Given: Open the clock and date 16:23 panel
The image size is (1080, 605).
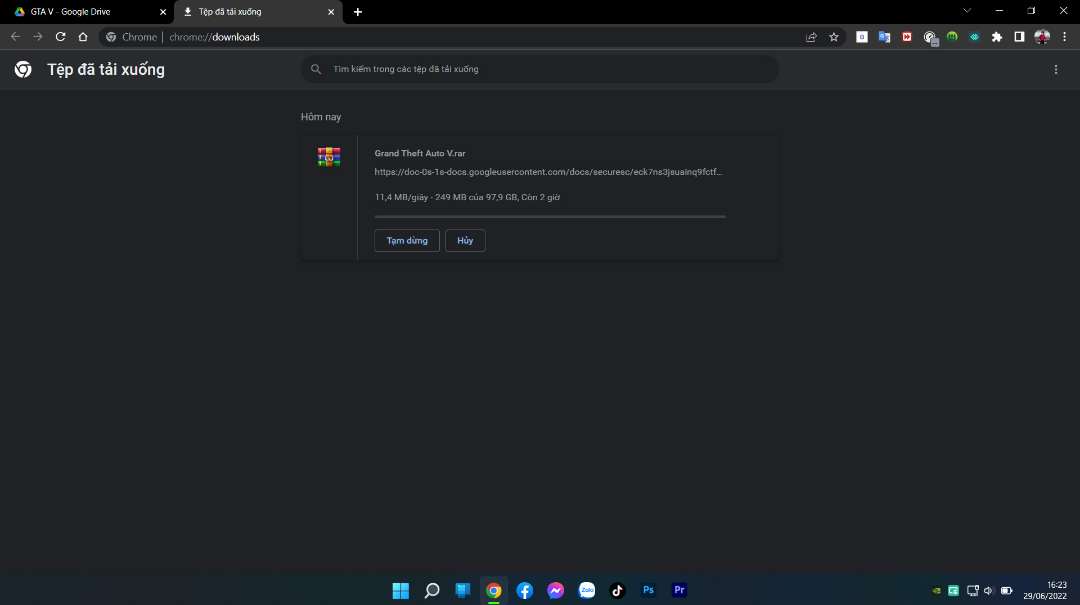Looking at the screenshot, I should coord(1046,591).
